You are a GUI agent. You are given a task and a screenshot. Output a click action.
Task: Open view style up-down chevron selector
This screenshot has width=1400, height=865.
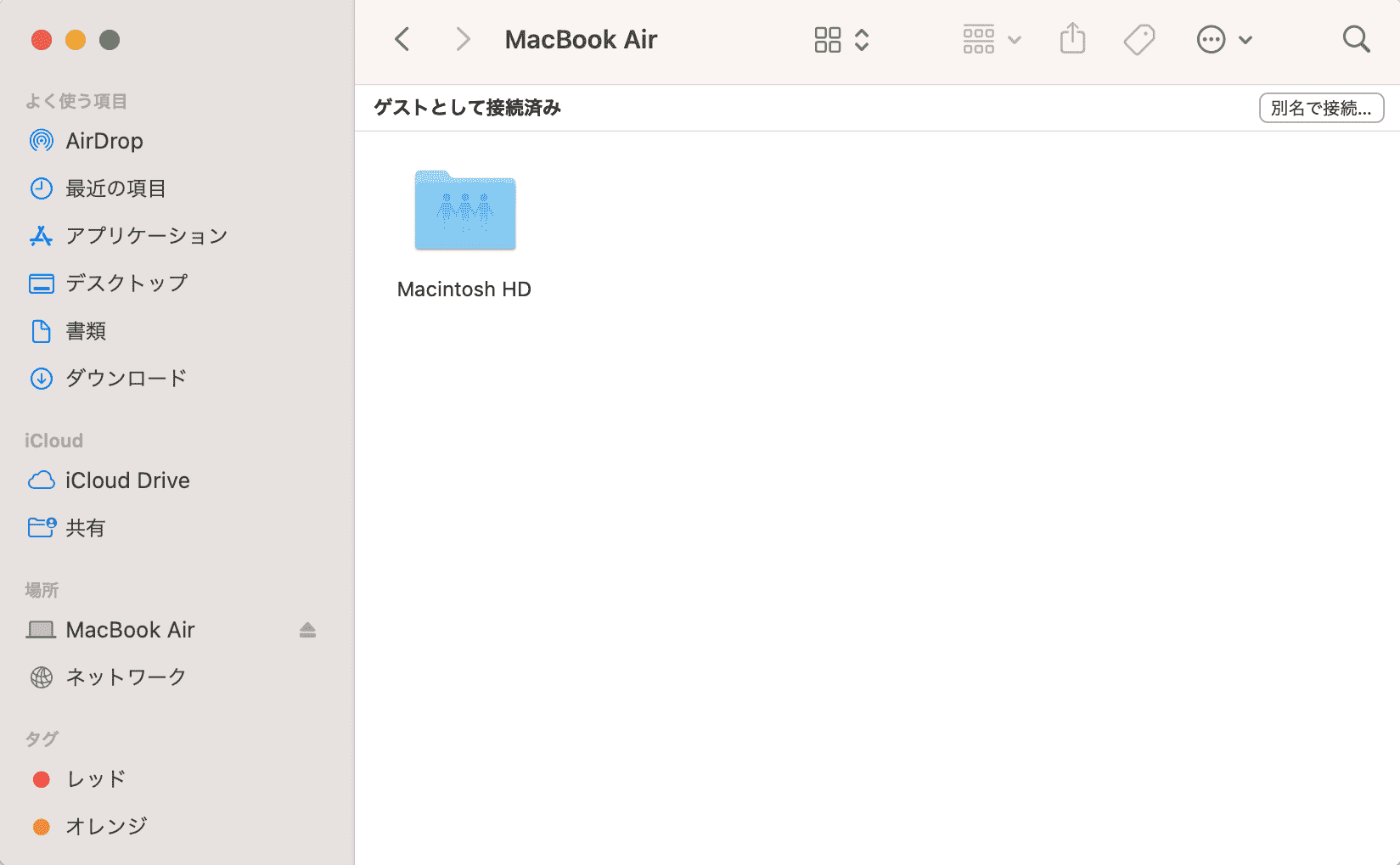pos(862,40)
